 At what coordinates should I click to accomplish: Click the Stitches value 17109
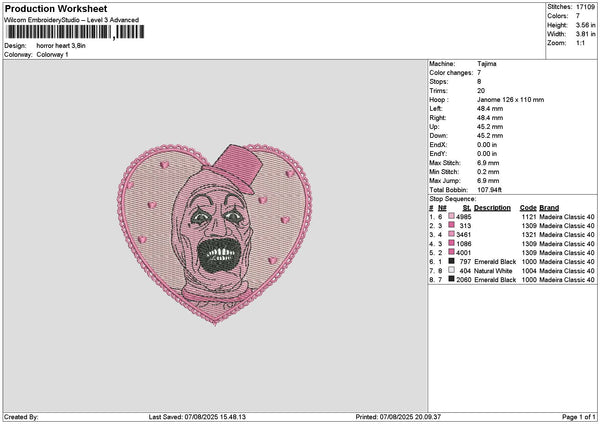(x=585, y=7)
